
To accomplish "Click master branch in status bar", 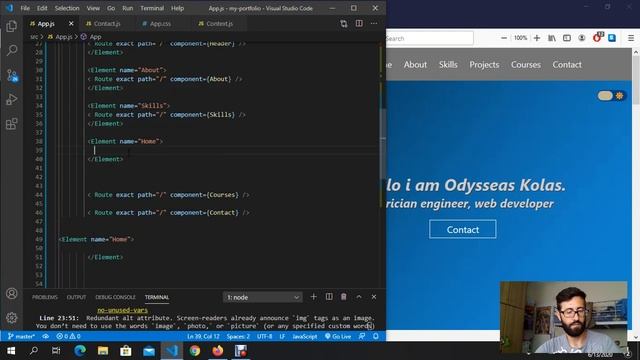I will (x=21, y=336).
